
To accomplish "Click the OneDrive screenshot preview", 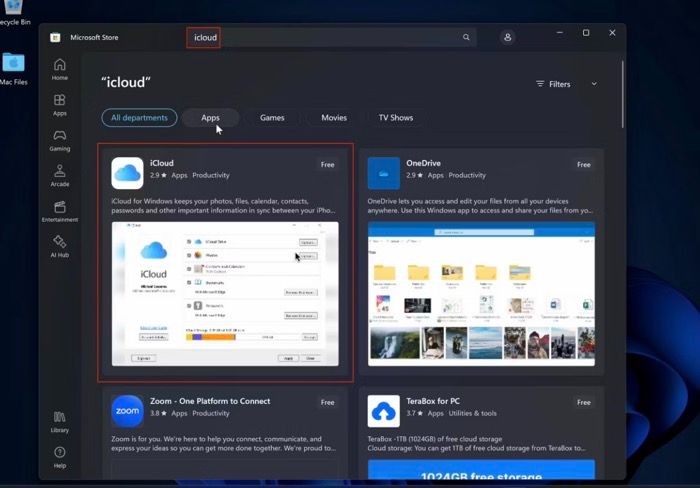I will pos(481,294).
